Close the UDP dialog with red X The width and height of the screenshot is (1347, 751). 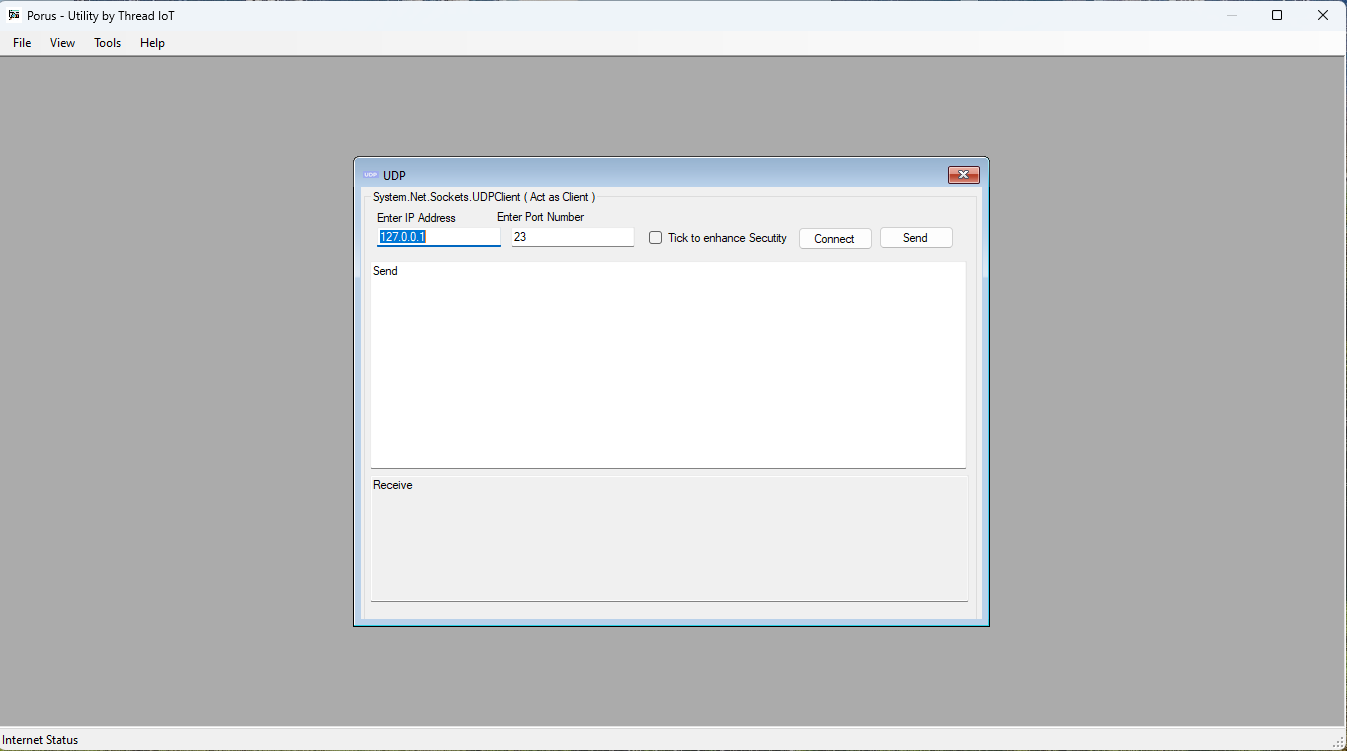click(x=963, y=174)
